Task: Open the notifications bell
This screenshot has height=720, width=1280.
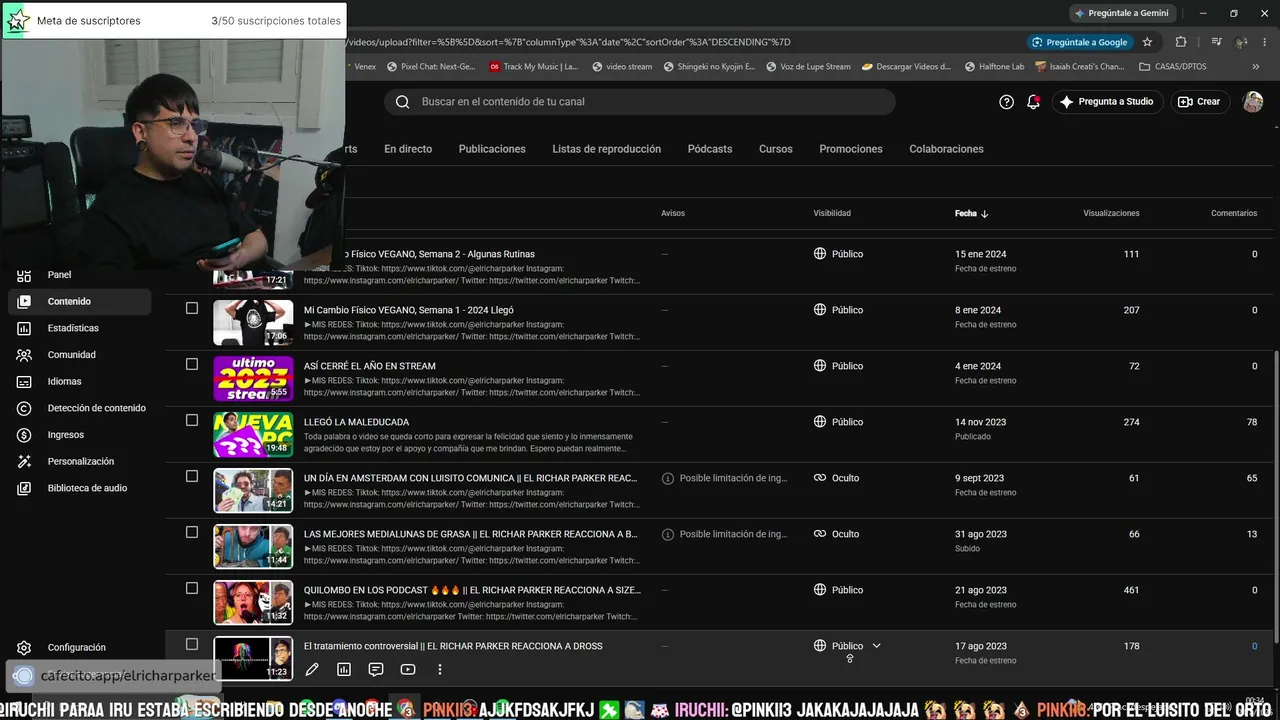Action: coord(1033,102)
